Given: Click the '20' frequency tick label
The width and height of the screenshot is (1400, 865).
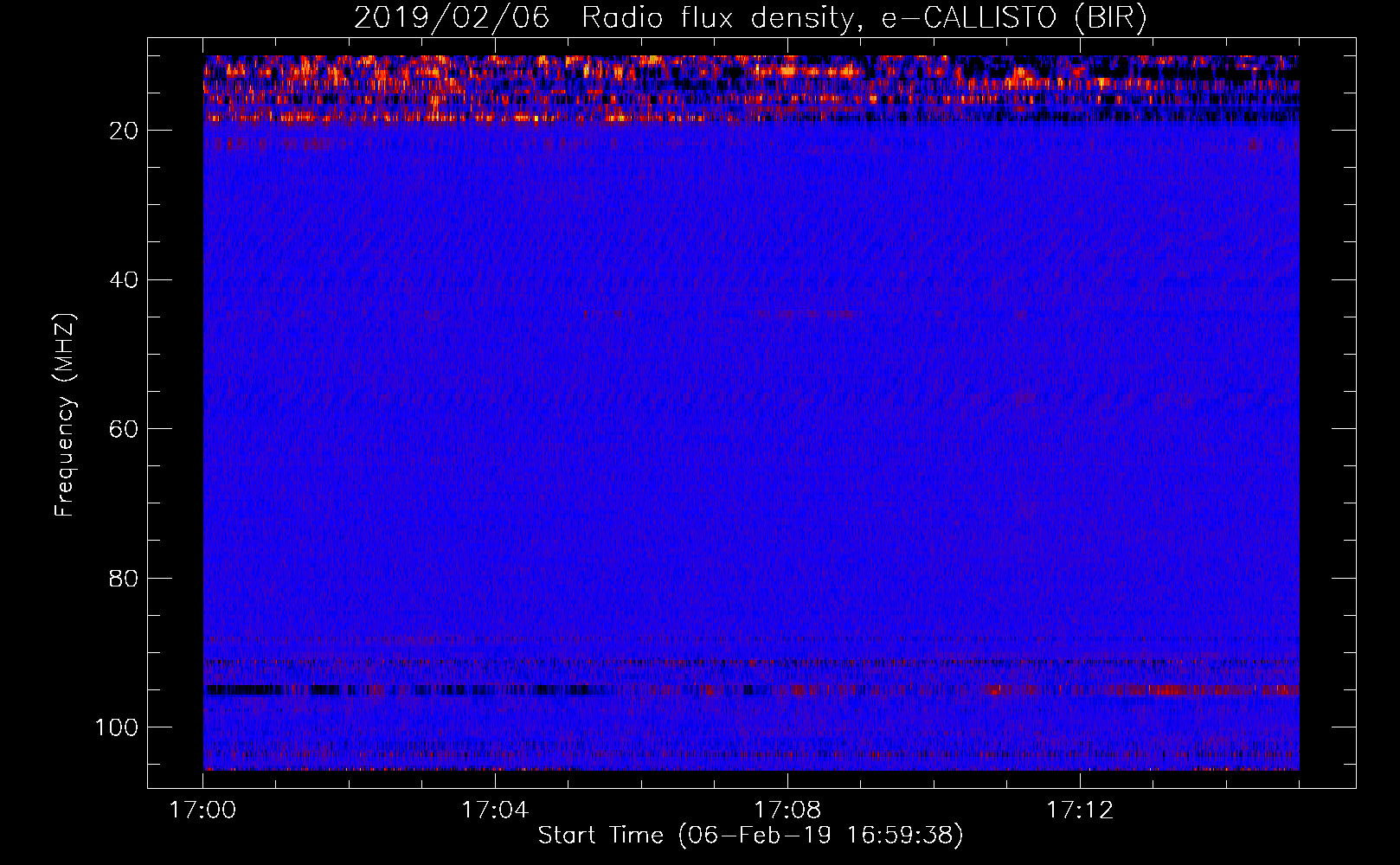Looking at the screenshot, I should [125, 131].
